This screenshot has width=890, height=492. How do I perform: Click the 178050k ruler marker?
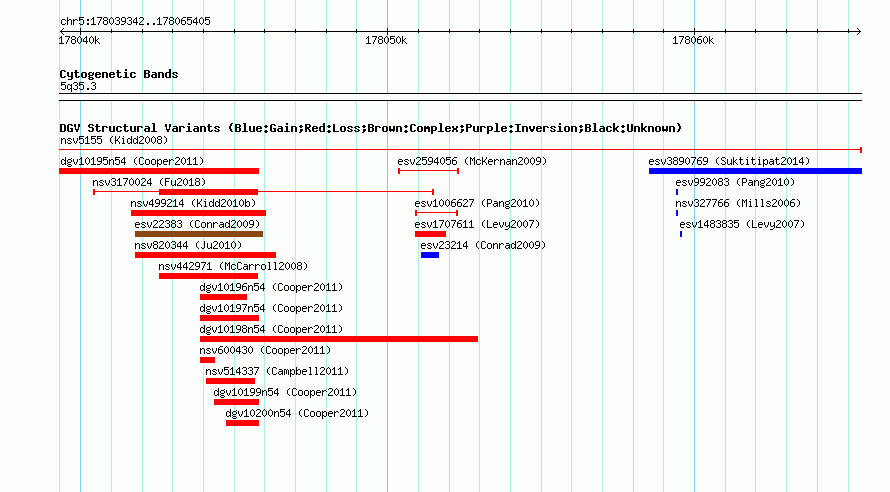[386, 40]
